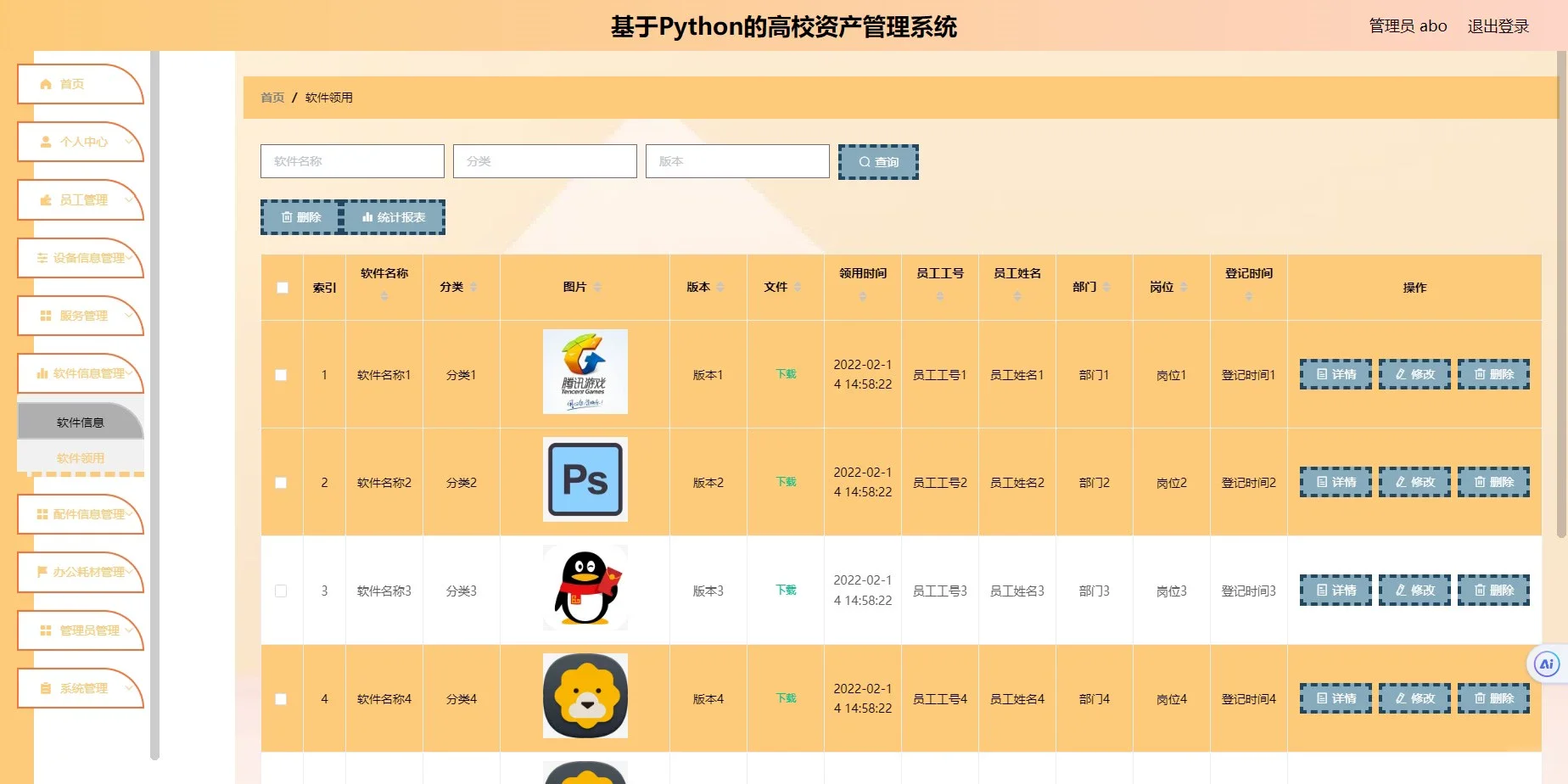
Task: Toggle the select-all checkbox in table header
Action: 282,288
